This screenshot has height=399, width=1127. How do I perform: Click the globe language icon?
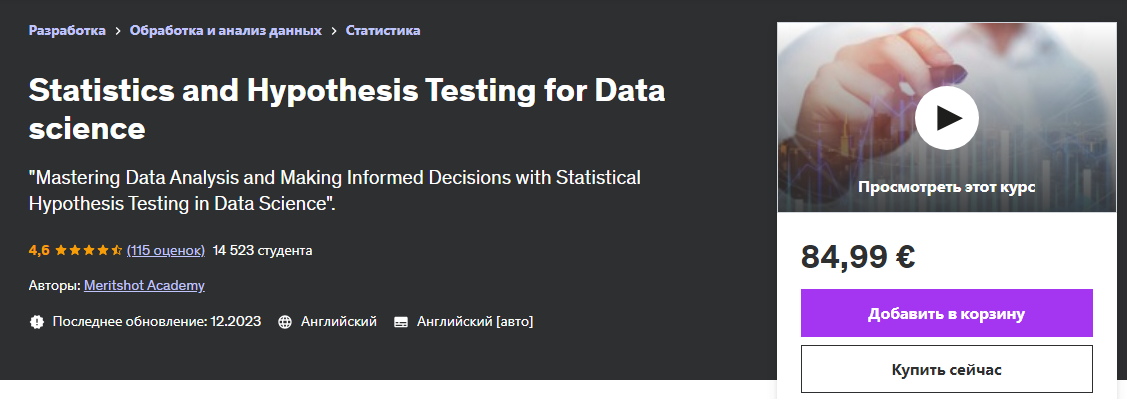(x=285, y=321)
